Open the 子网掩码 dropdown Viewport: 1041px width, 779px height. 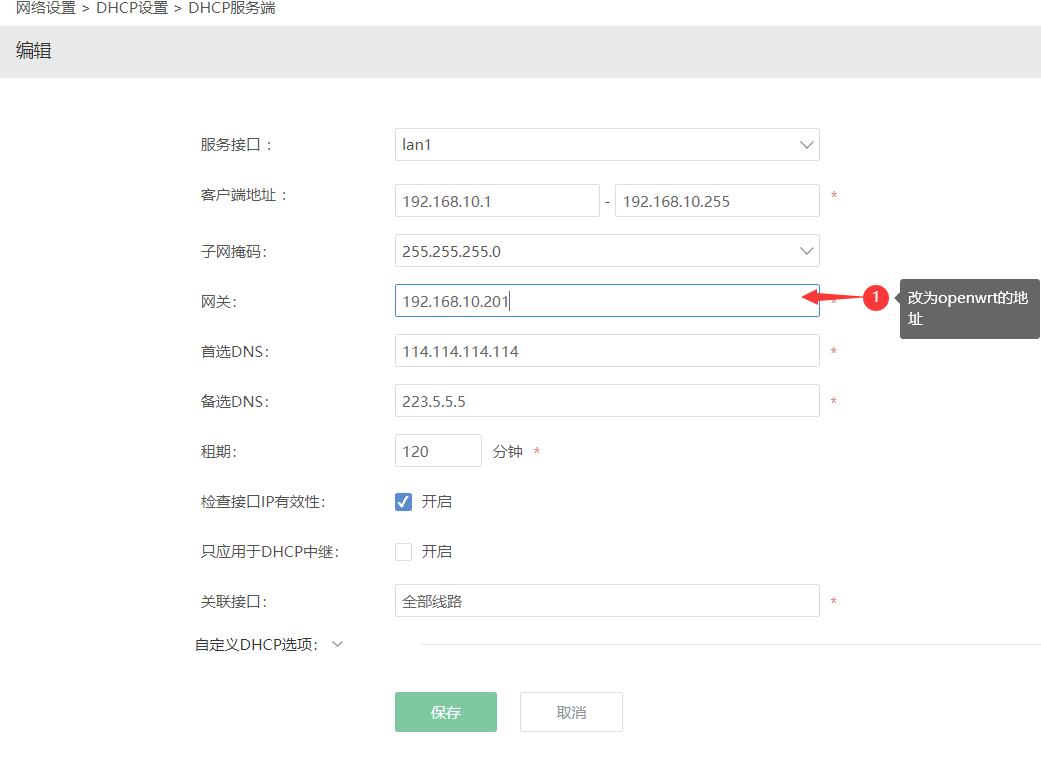[x=606, y=250]
